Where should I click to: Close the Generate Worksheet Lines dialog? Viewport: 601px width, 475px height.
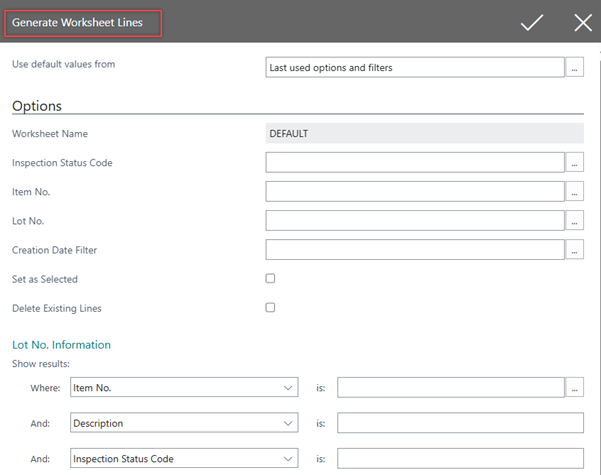coord(583,22)
